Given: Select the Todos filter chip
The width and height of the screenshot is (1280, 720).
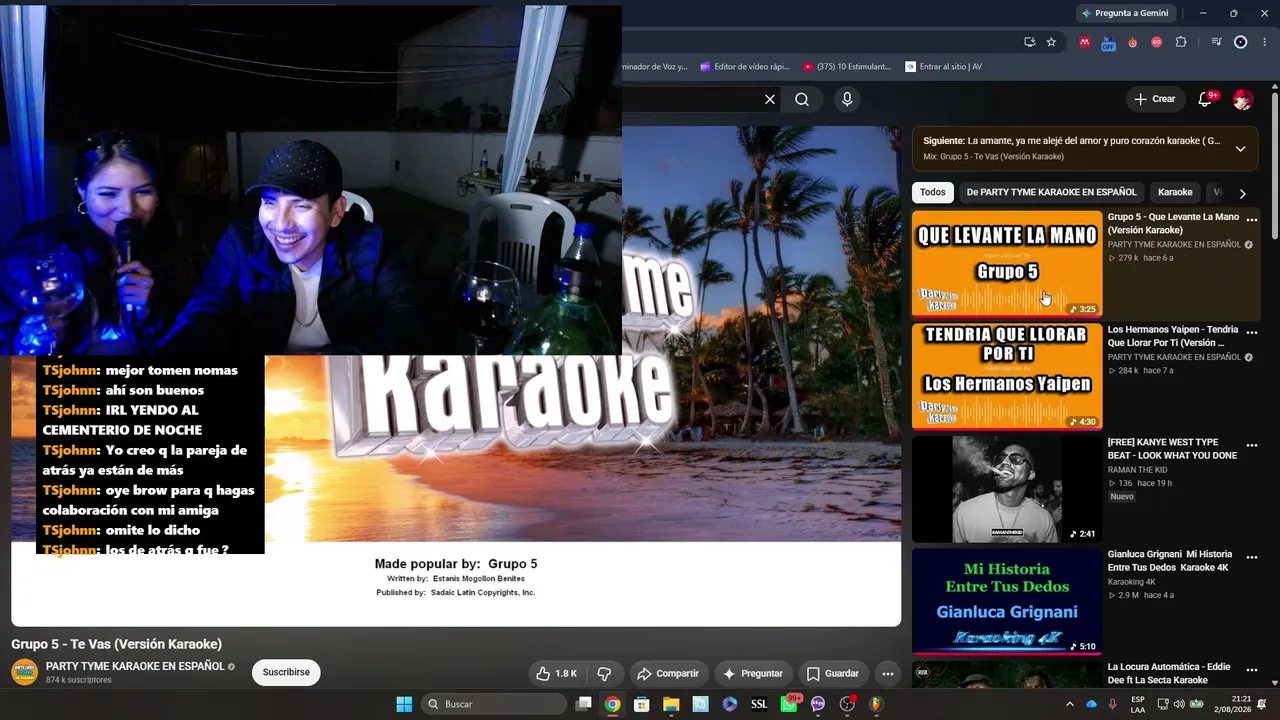Looking at the screenshot, I should (x=933, y=192).
